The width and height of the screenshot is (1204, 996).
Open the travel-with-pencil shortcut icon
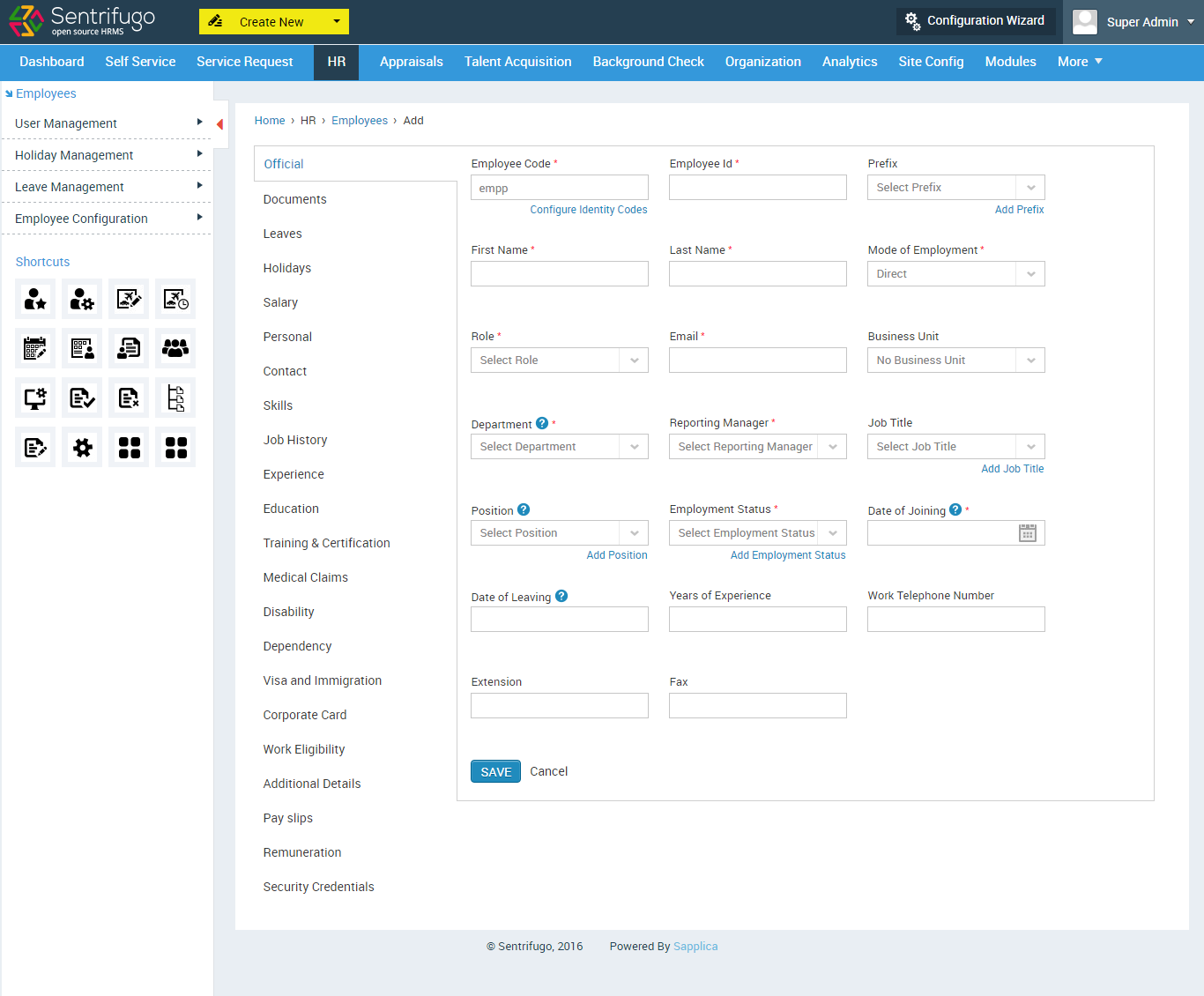pos(129,300)
